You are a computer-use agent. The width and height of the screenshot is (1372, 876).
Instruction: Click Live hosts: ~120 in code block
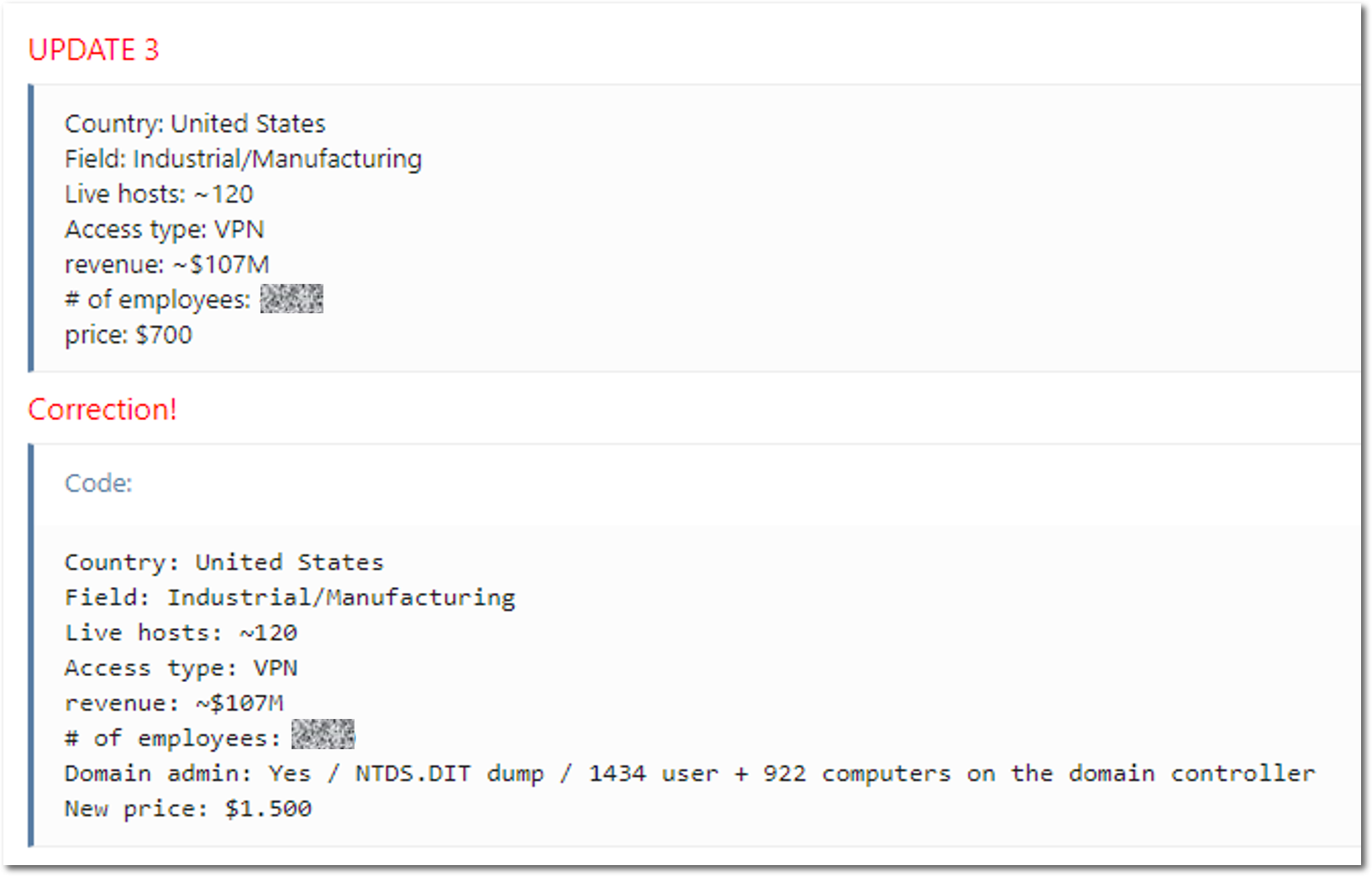181,632
